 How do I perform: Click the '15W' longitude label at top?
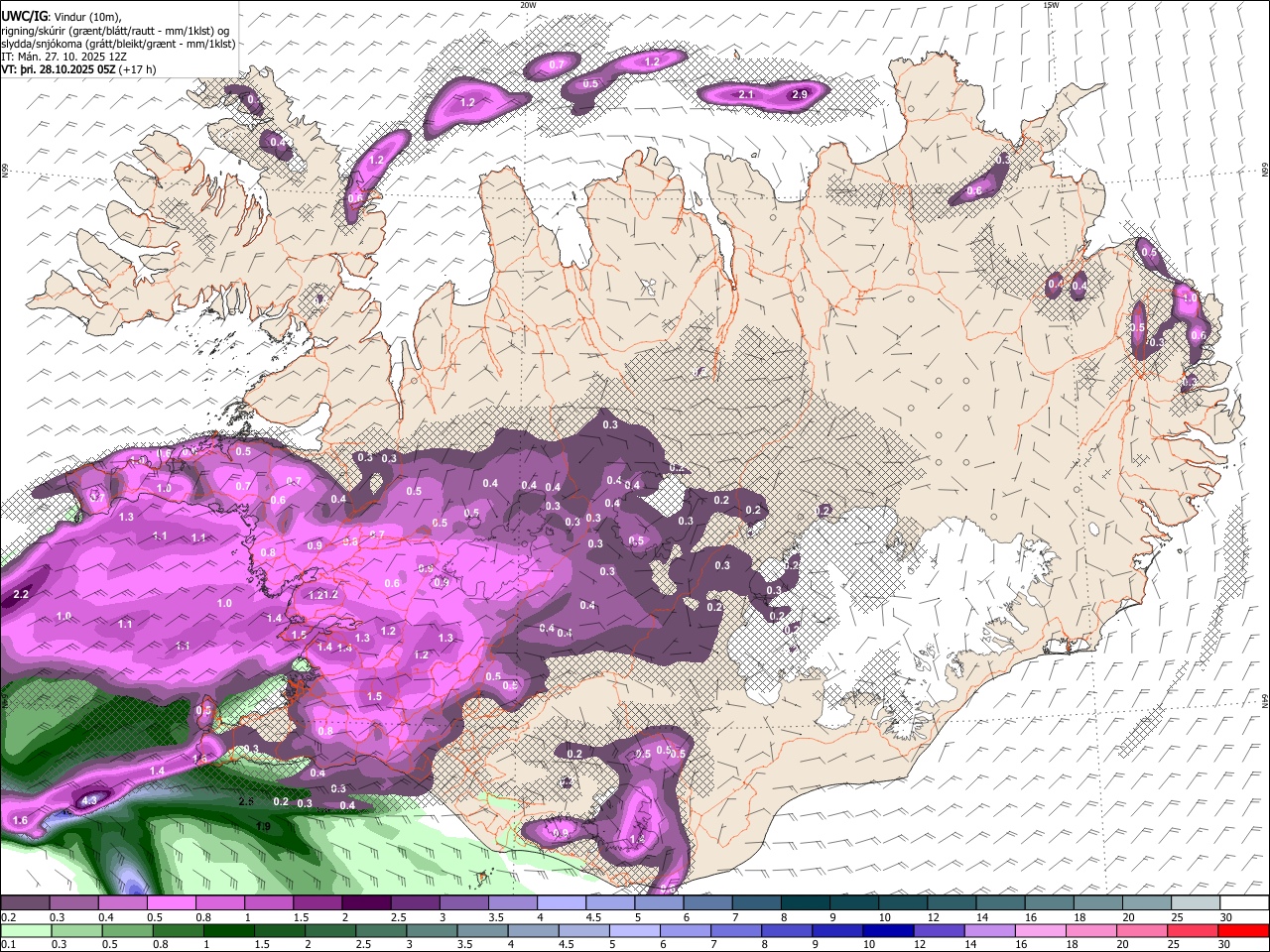coord(1051,5)
